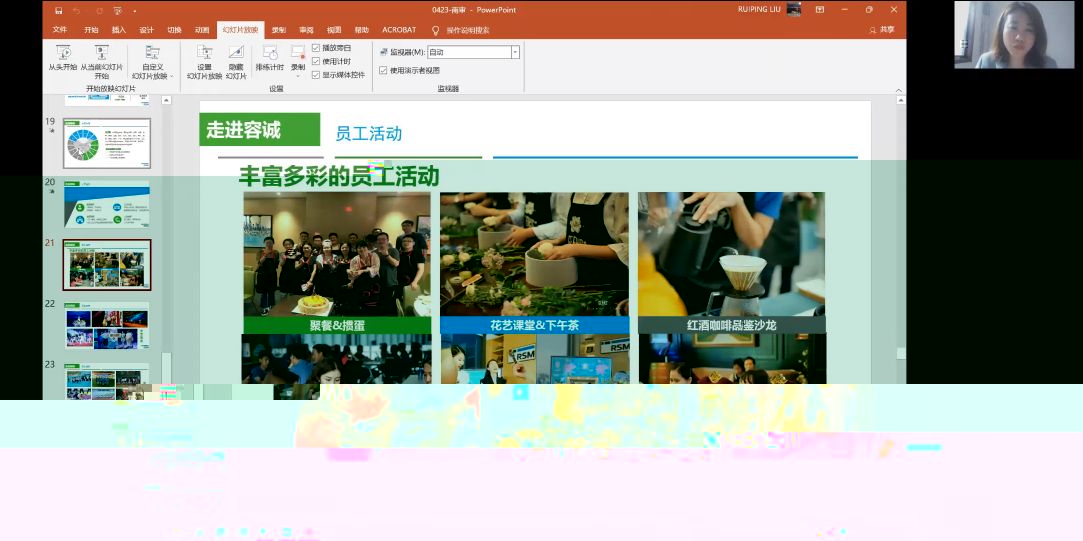Undo the last action in the Quick Access toolbar
This screenshot has width=1083, height=541.
point(77,10)
